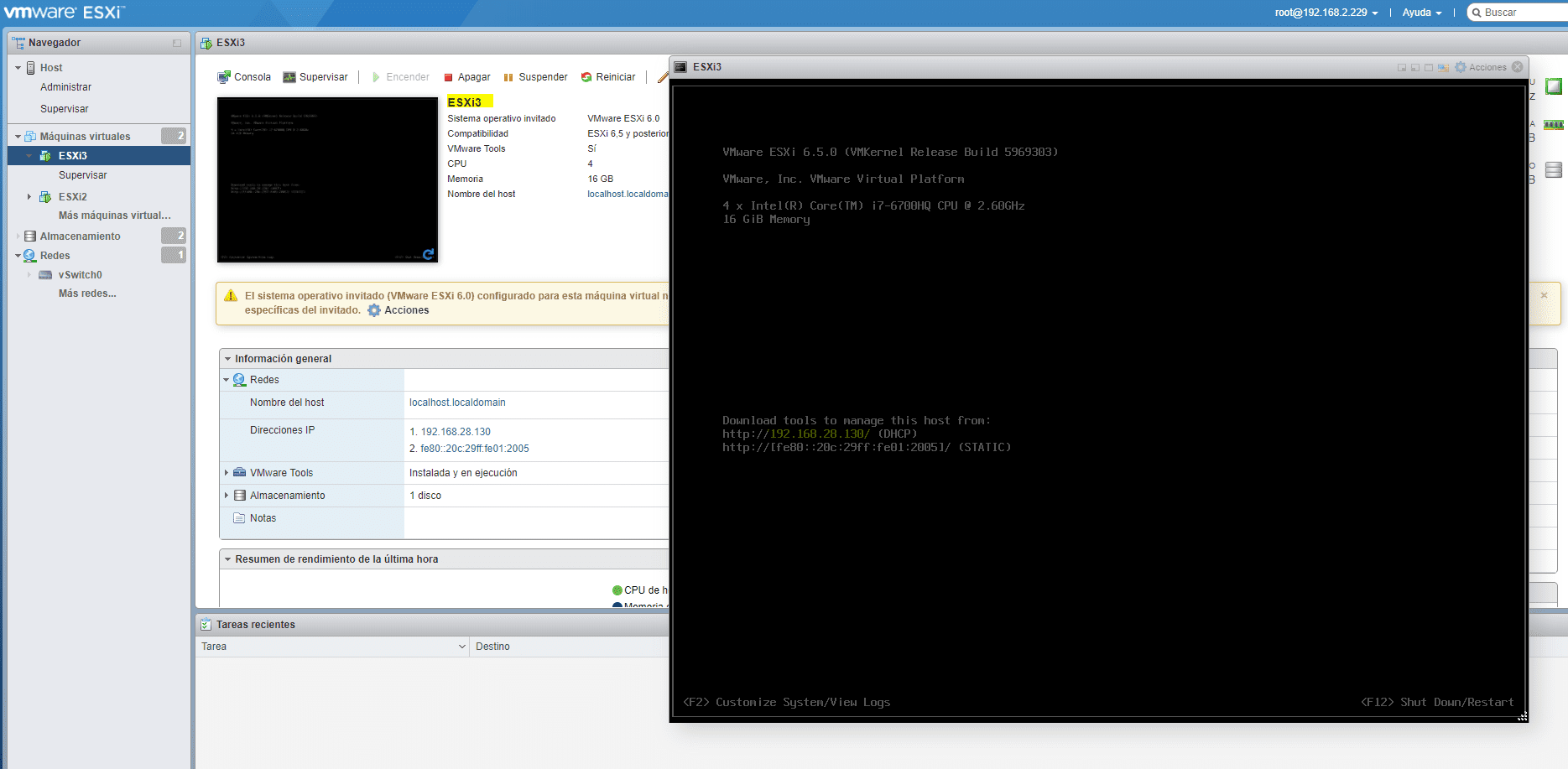Select Supervisar under ESXi3 in navigator

82,174
